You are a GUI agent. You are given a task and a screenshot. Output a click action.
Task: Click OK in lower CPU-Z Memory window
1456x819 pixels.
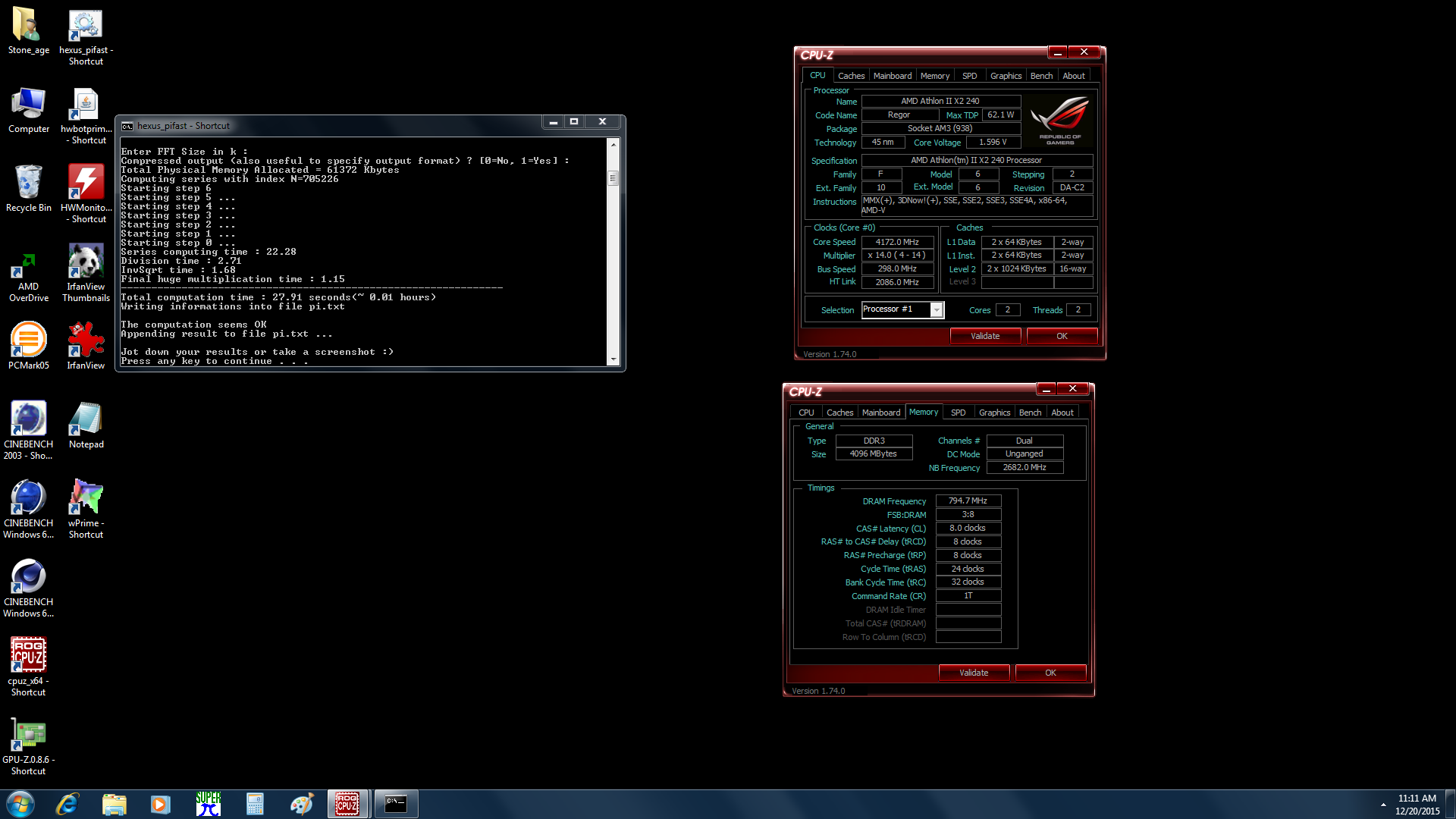pyautogui.click(x=1050, y=673)
